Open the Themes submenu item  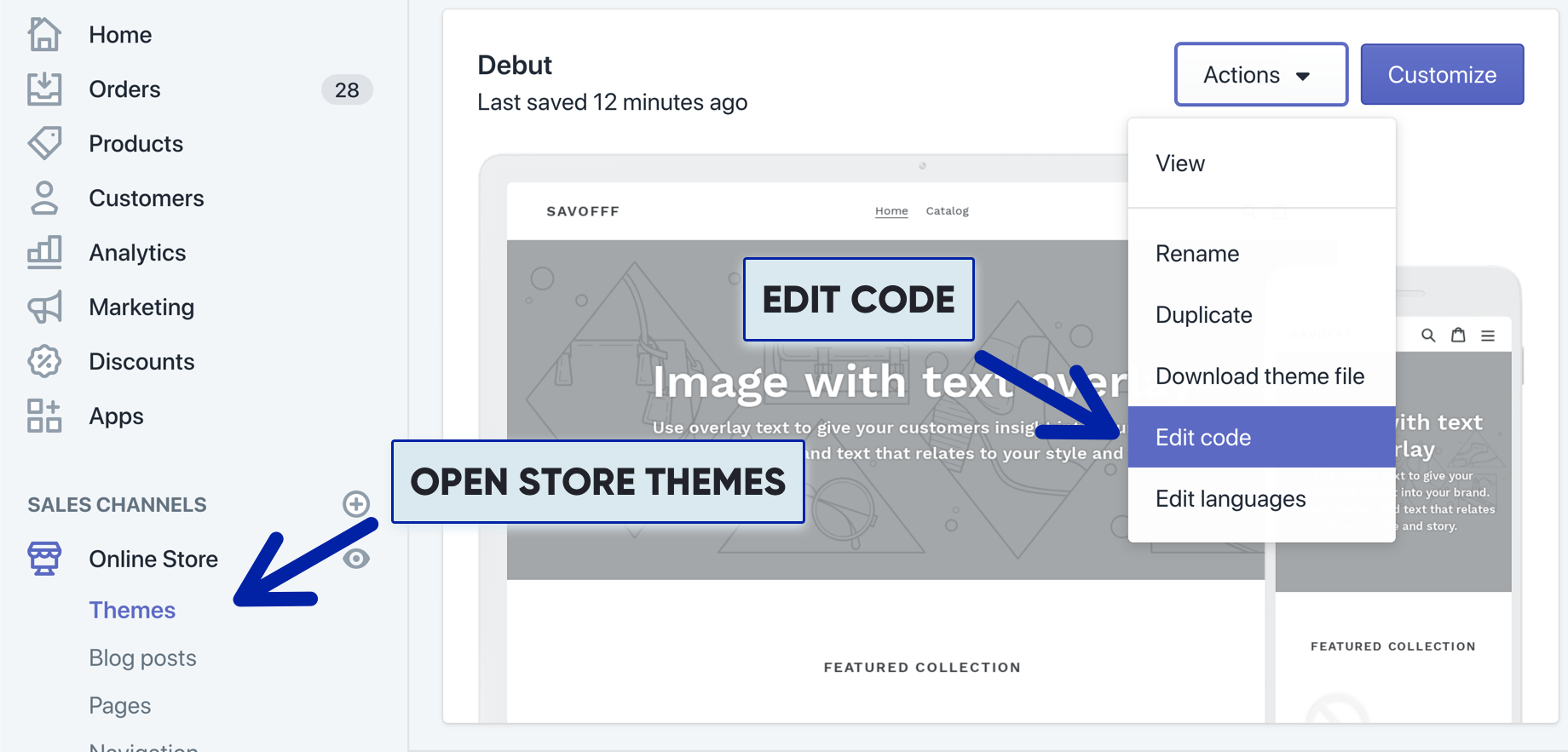coord(132,611)
